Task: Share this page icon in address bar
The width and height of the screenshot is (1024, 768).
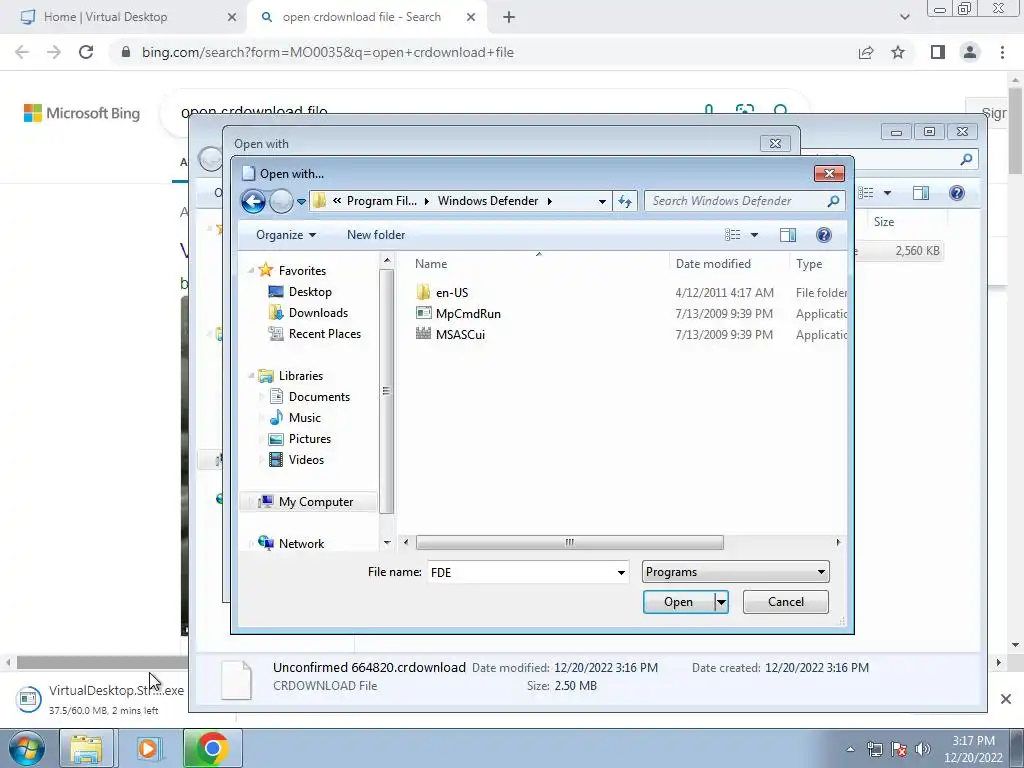Action: point(866,52)
